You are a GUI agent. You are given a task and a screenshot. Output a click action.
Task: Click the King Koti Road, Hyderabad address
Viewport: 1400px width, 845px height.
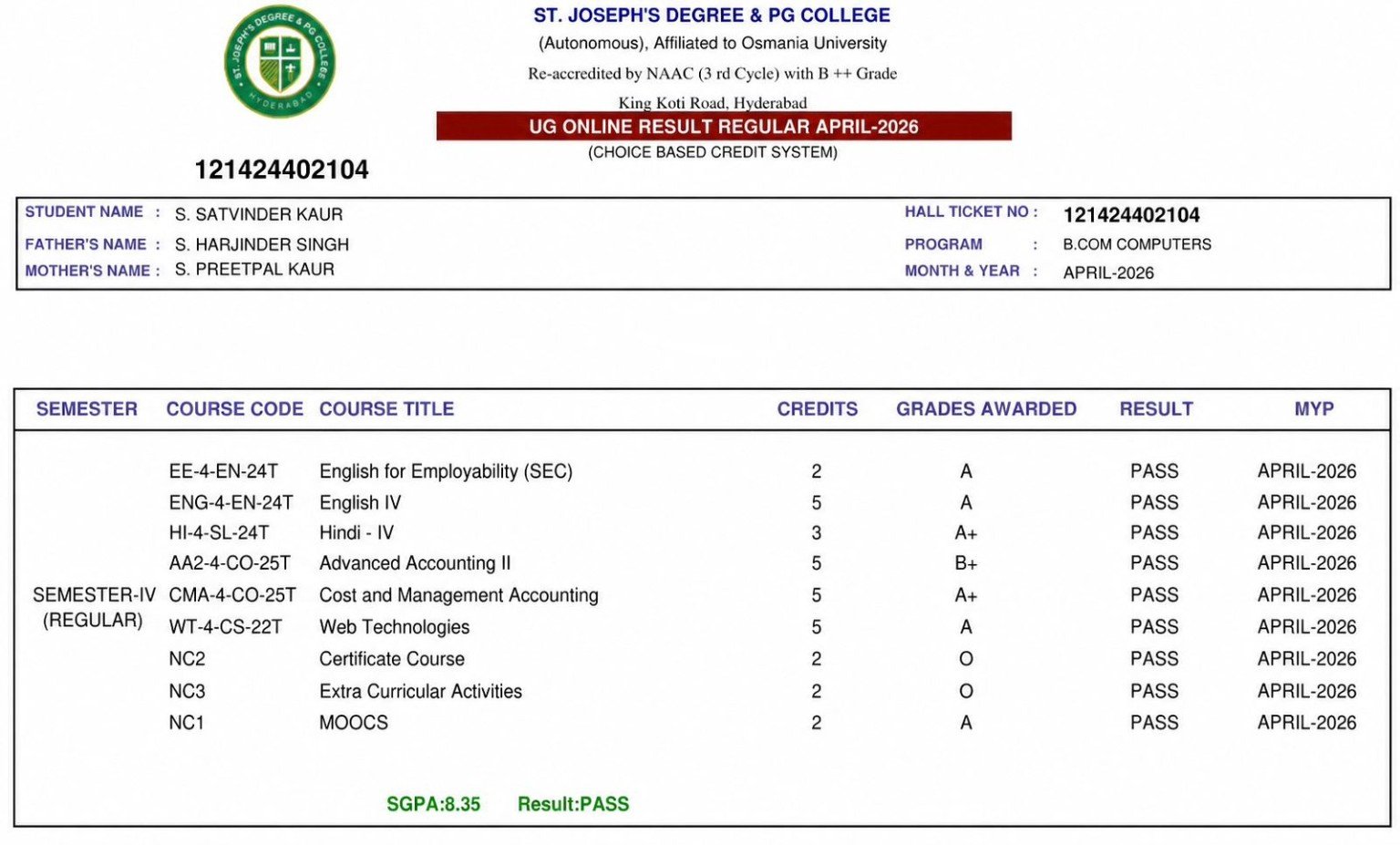713,103
